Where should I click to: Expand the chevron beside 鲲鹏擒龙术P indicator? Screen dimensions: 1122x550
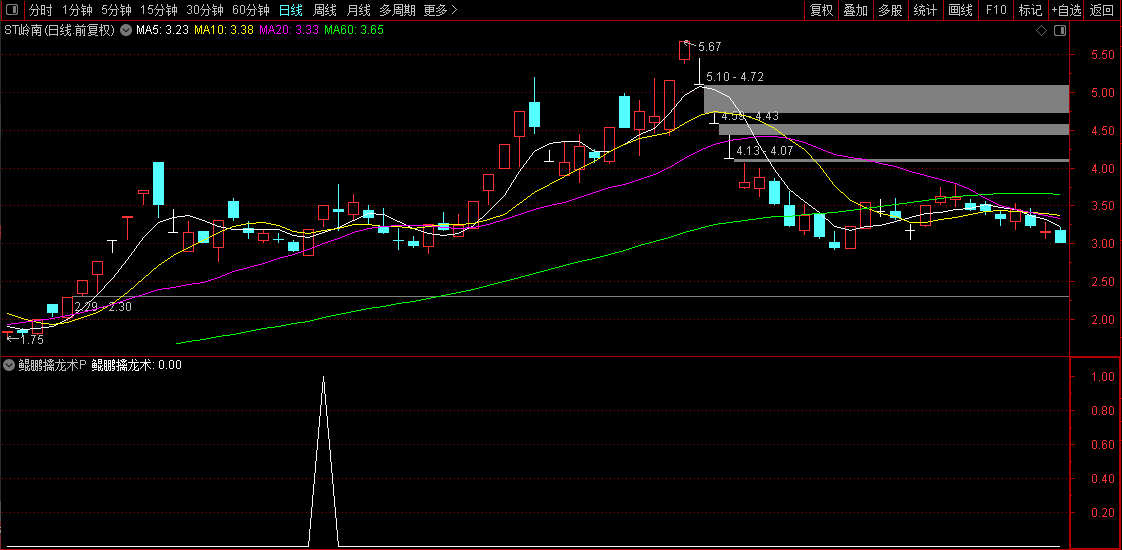[9, 365]
